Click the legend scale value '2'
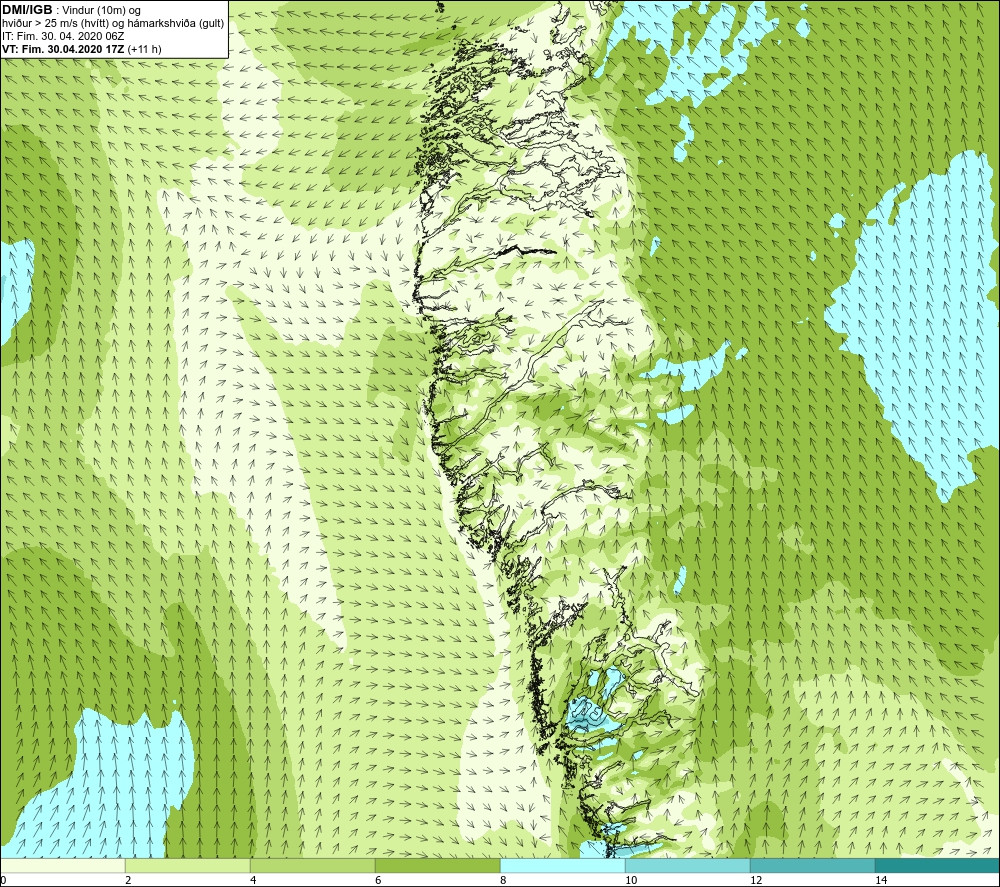1000x887 pixels. 128,880
